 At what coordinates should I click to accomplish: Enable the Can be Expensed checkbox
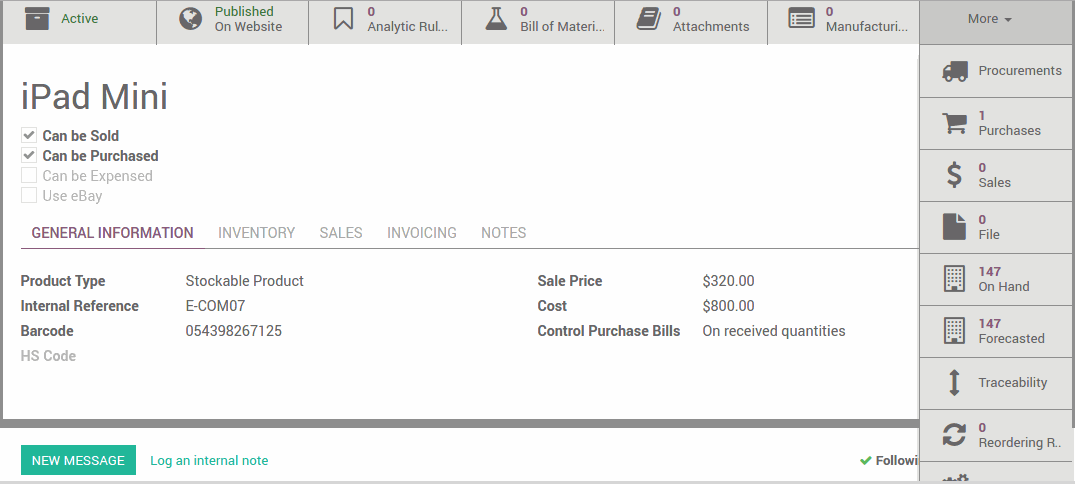(29, 176)
